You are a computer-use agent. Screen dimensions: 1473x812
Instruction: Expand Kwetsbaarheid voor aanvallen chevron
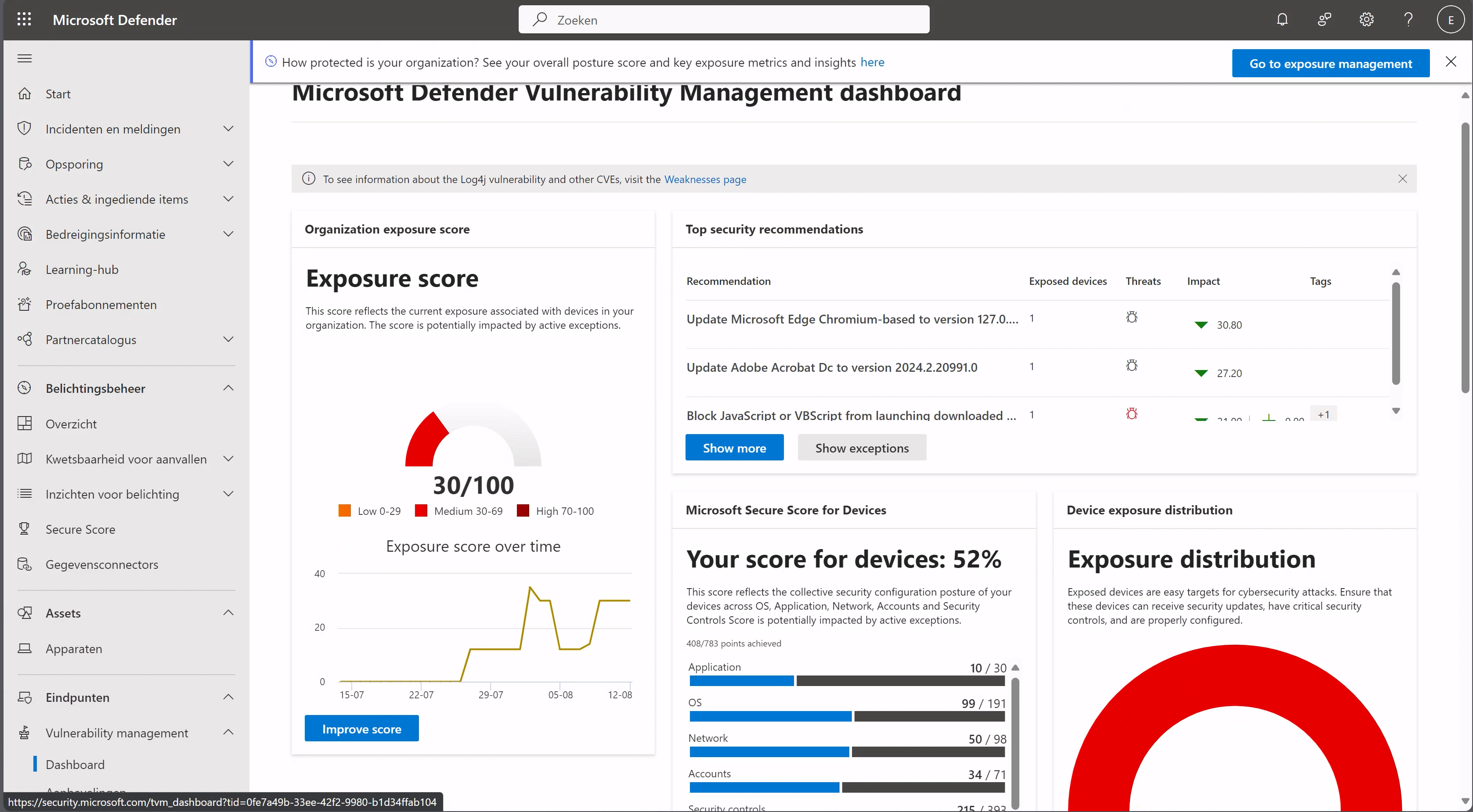(228, 459)
